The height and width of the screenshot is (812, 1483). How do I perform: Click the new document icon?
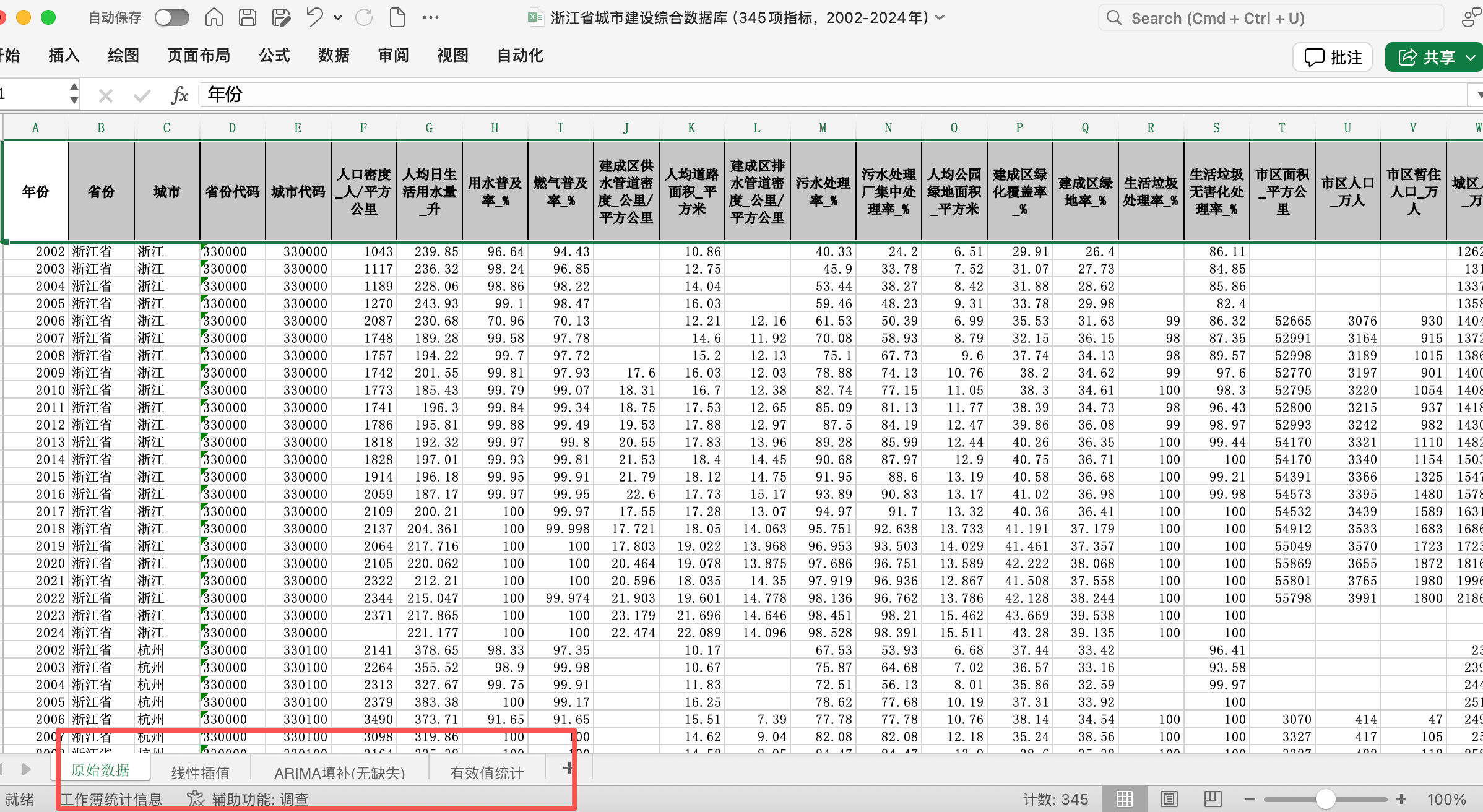pos(397,17)
